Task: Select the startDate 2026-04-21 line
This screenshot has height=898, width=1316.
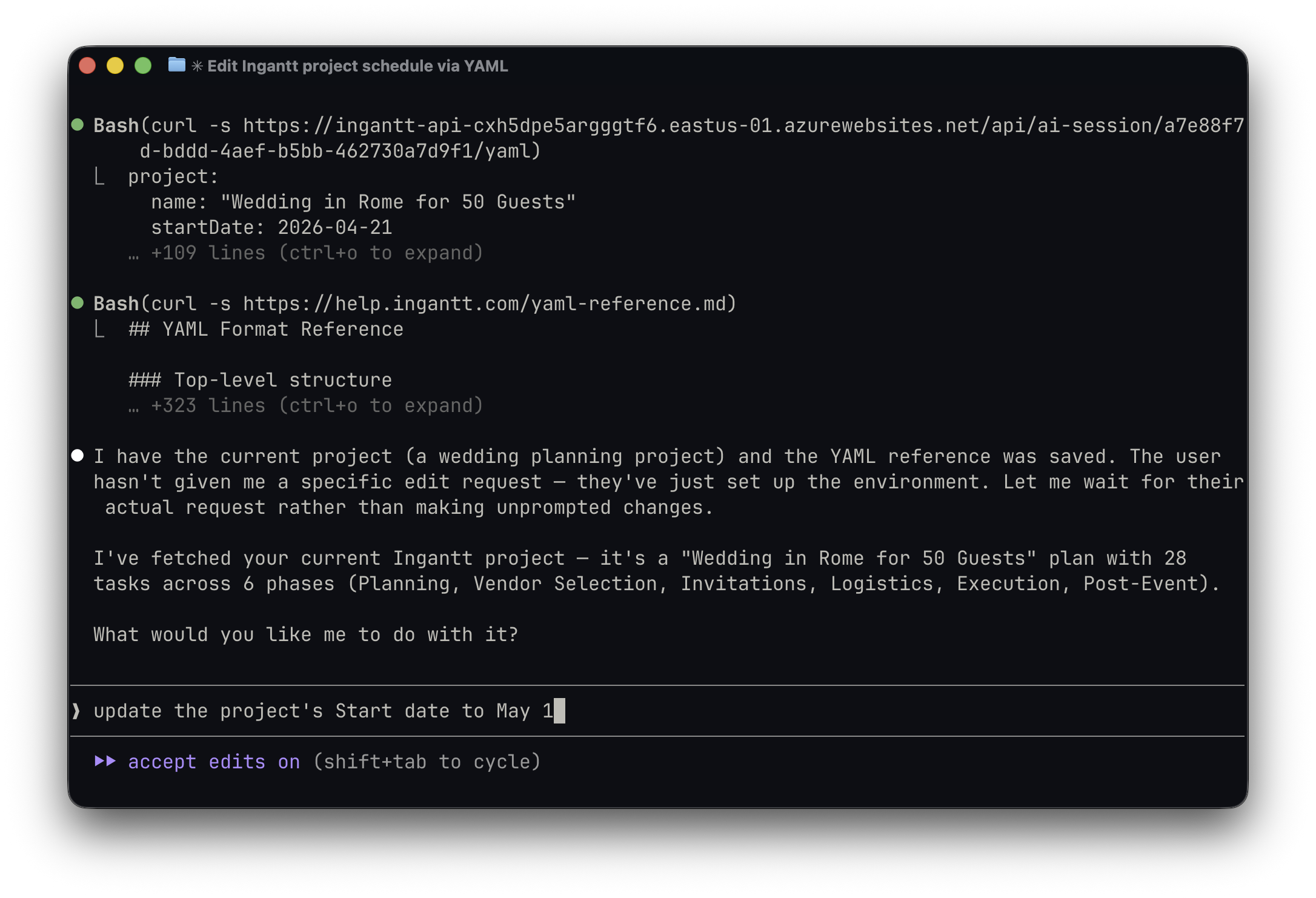Action: click(273, 227)
